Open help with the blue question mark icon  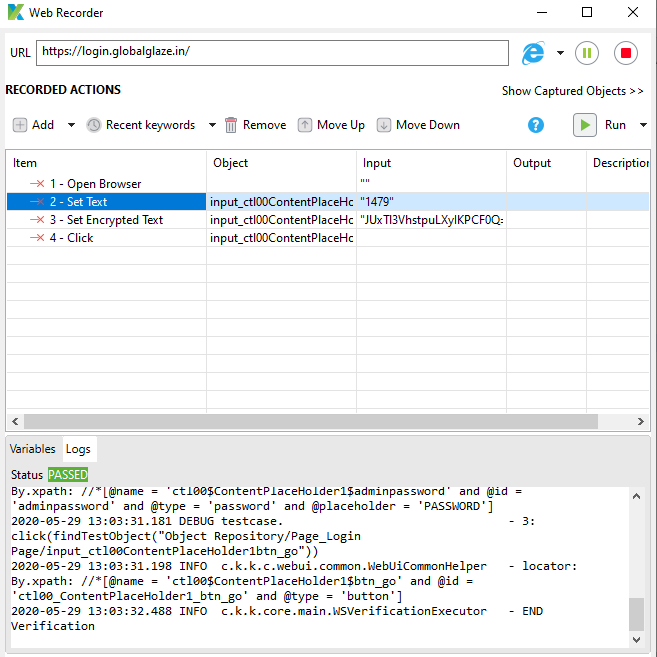pyautogui.click(x=536, y=125)
